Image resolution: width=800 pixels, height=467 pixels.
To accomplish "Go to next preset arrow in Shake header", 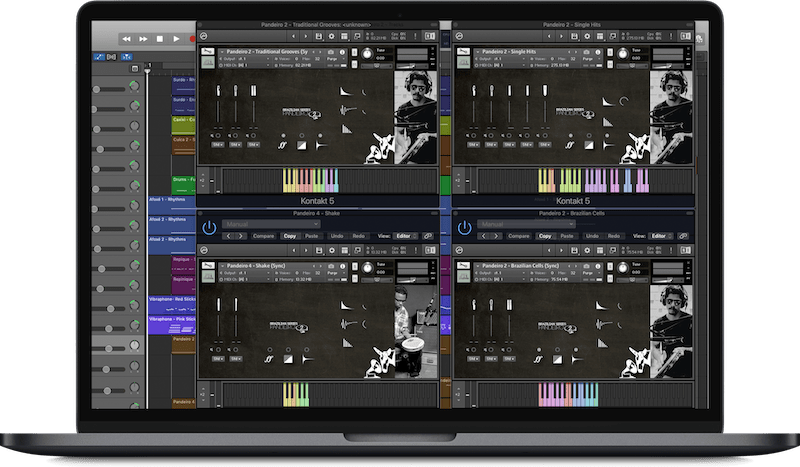I will [240, 236].
